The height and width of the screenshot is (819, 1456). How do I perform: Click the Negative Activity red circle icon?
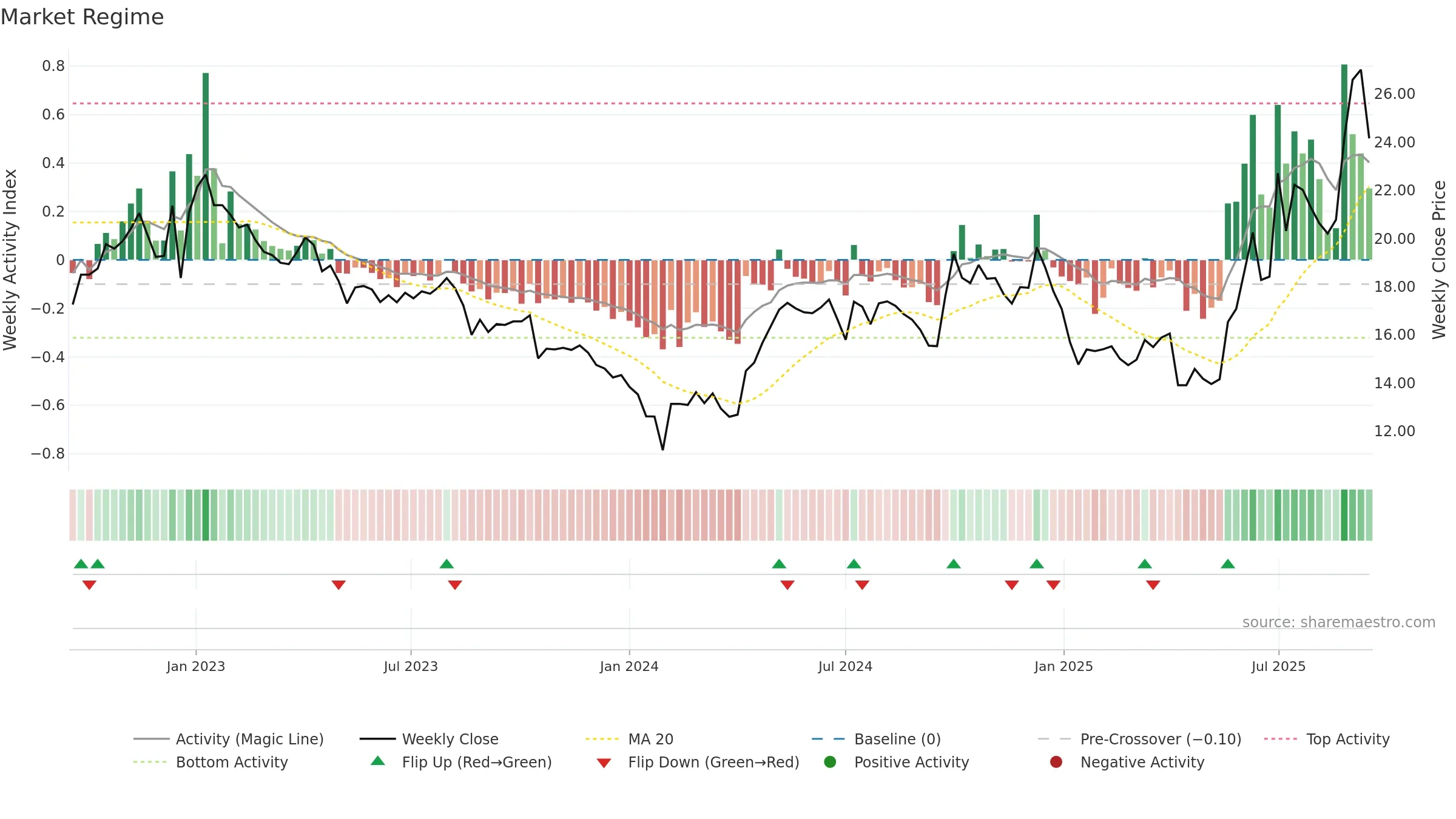pyautogui.click(x=1056, y=762)
